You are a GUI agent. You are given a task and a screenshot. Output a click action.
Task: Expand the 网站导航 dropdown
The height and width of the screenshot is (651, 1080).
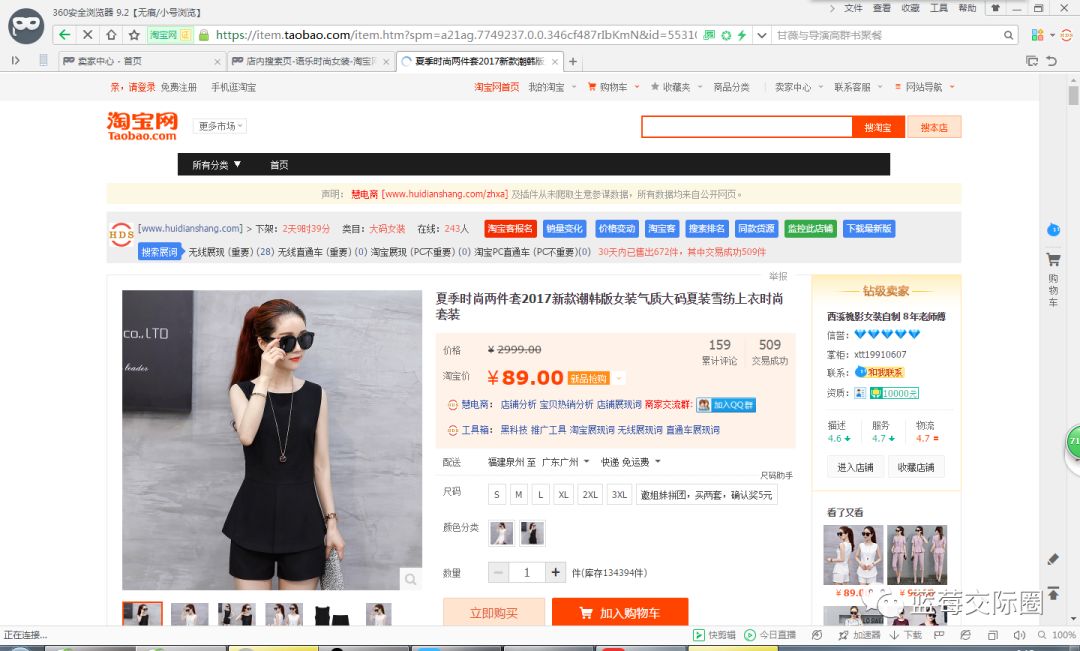click(924, 87)
